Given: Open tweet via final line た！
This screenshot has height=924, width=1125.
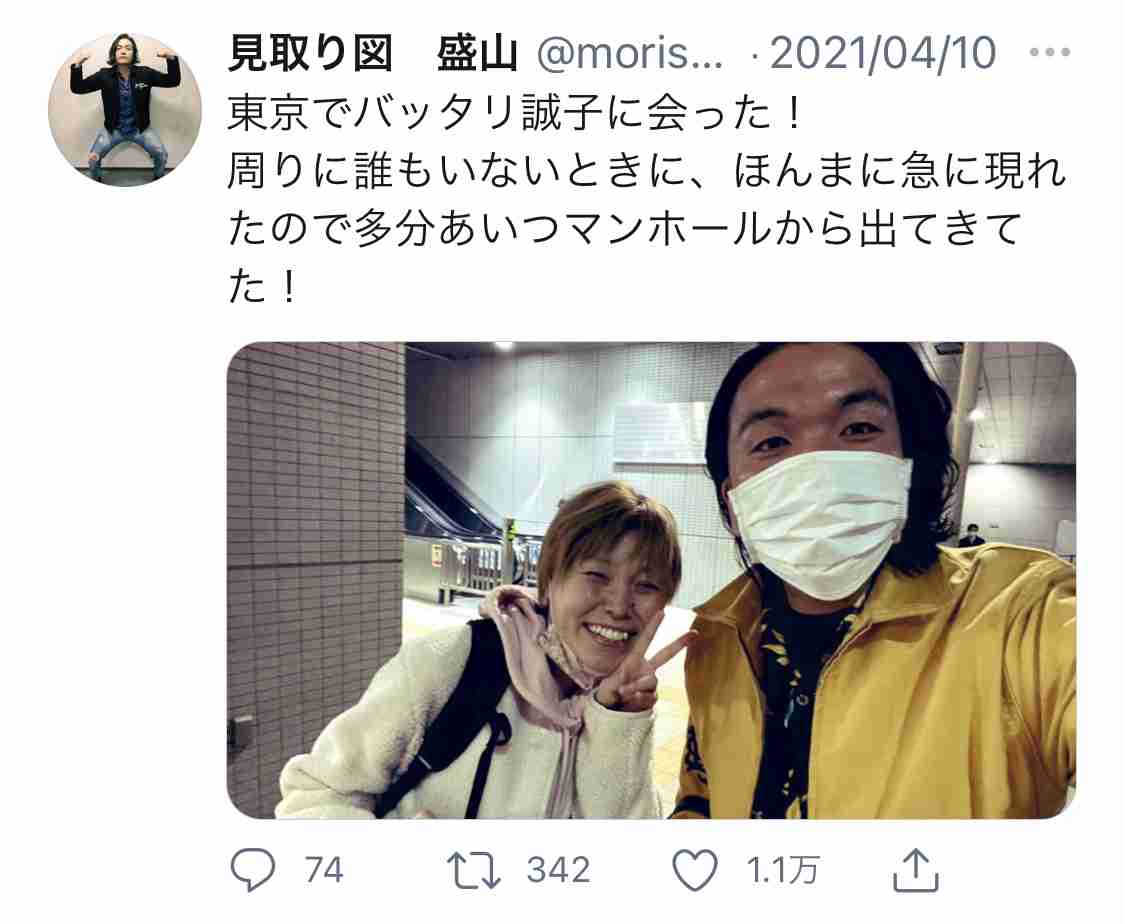Looking at the screenshot, I should [x=261, y=288].
